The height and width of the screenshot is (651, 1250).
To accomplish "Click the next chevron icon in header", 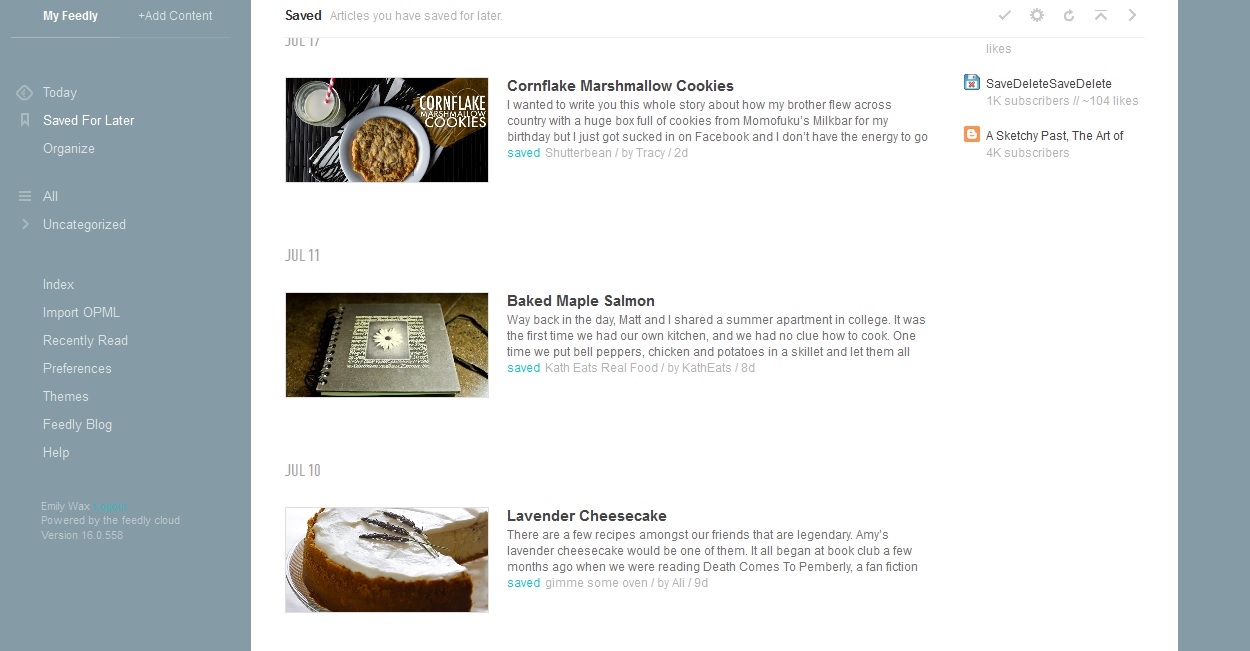I will (x=1133, y=15).
